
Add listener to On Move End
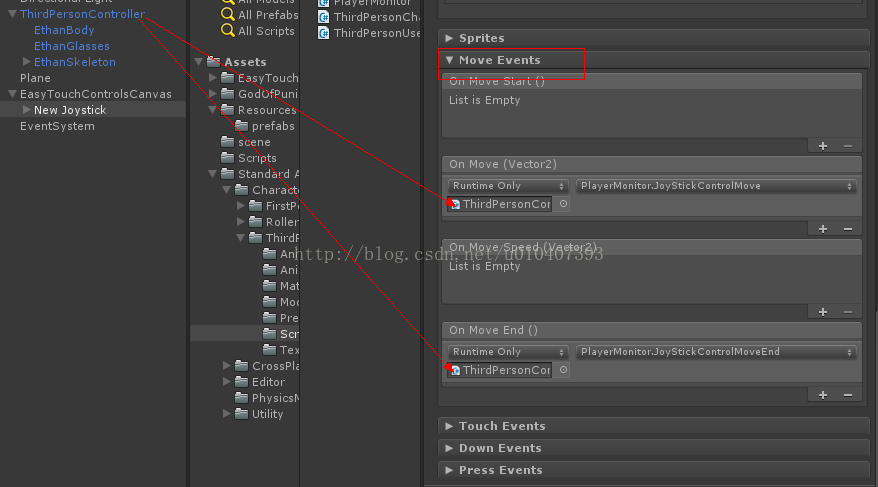coord(823,395)
